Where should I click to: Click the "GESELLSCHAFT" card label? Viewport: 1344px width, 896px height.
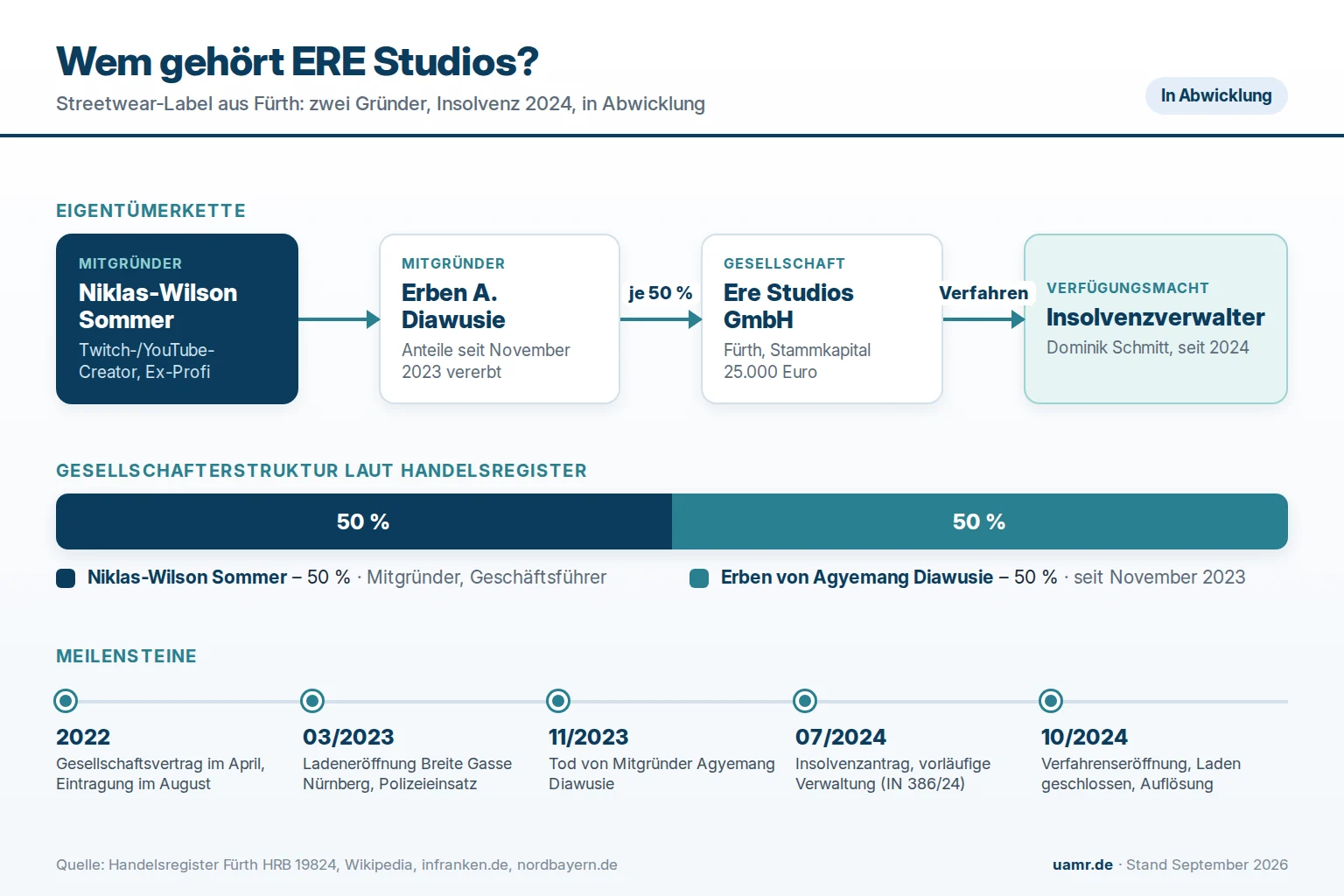click(x=784, y=263)
